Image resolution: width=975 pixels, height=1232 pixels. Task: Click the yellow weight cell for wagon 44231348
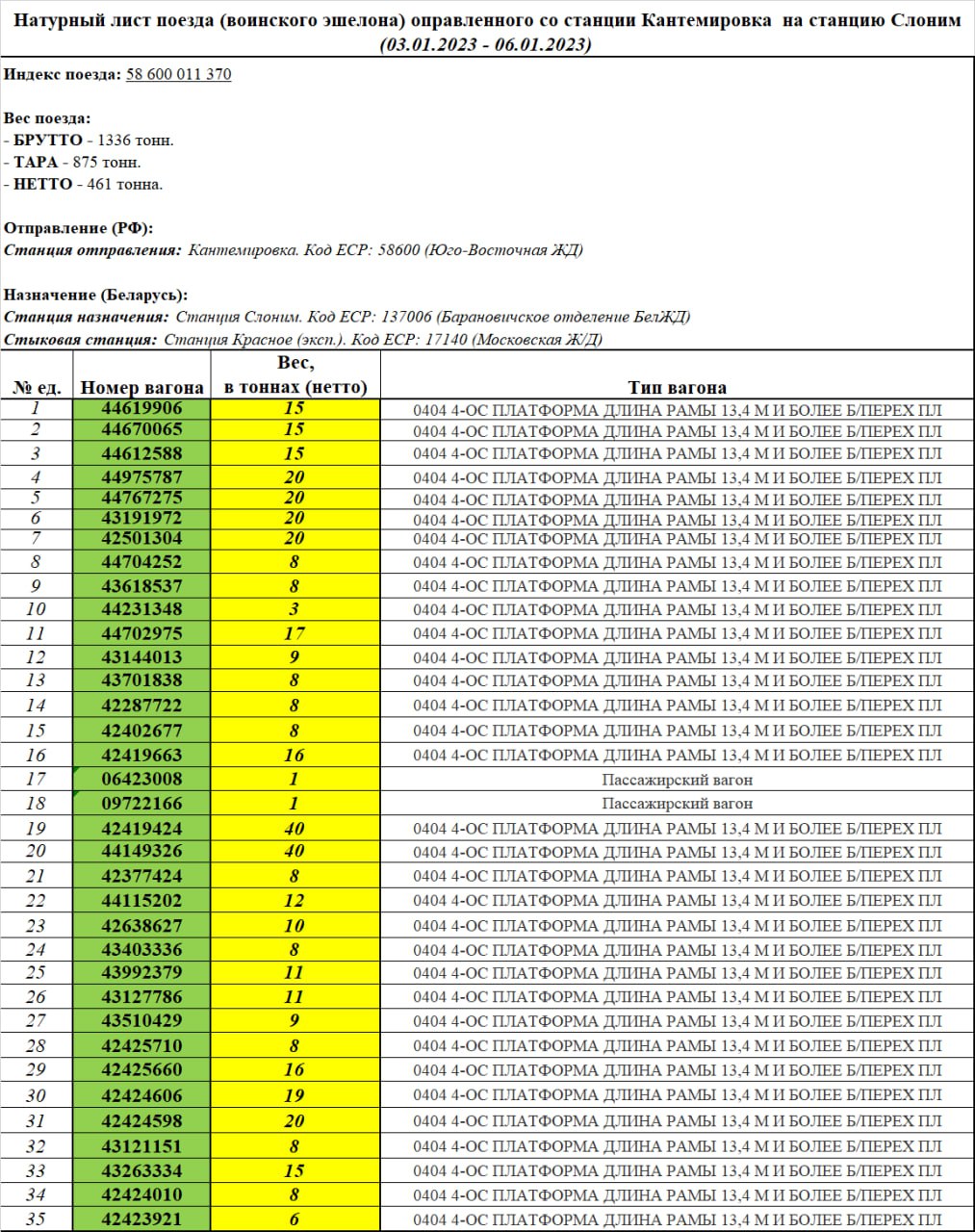pyautogui.click(x=295, y=609)
